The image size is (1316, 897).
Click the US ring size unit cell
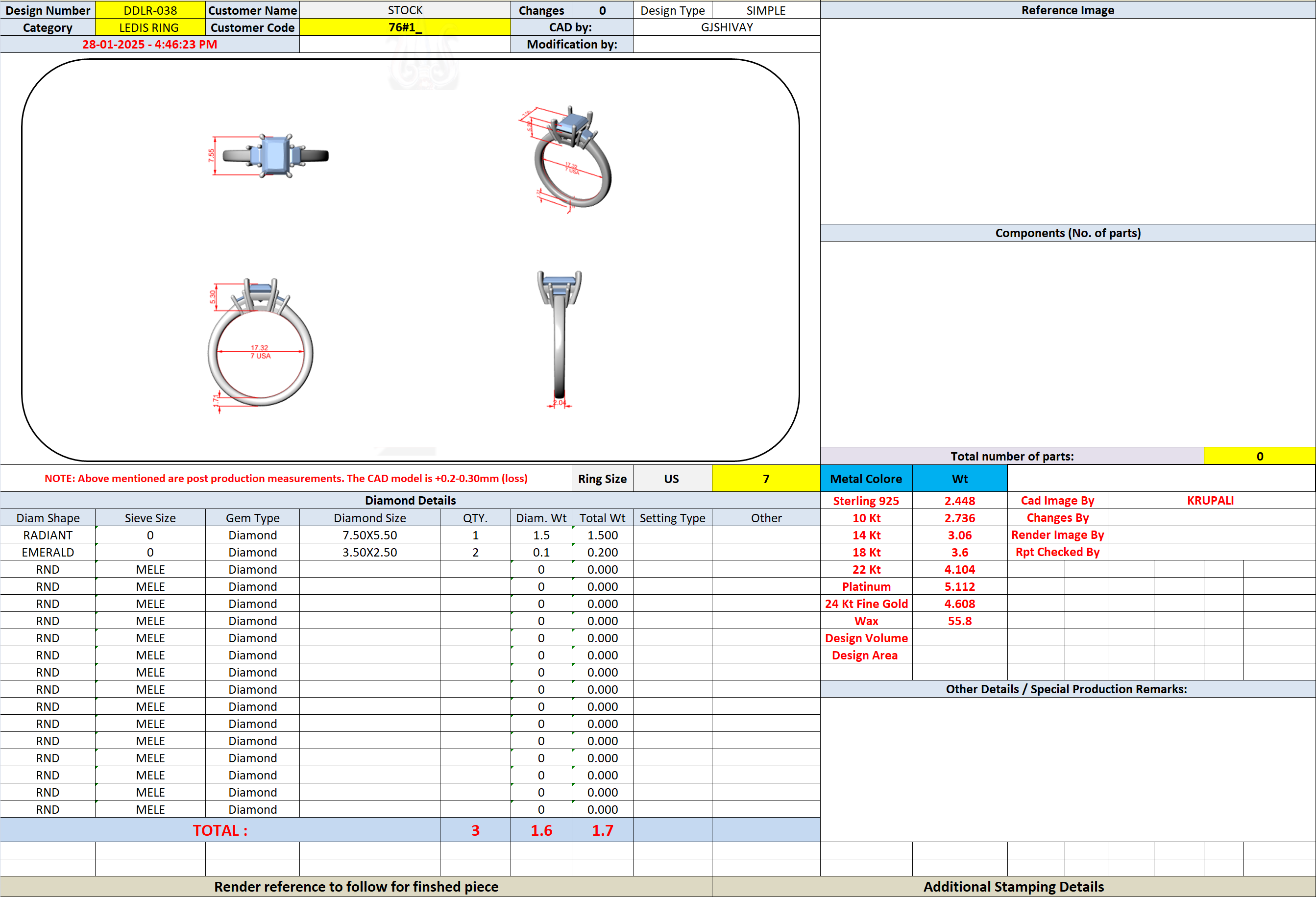(x=672, y=479)
